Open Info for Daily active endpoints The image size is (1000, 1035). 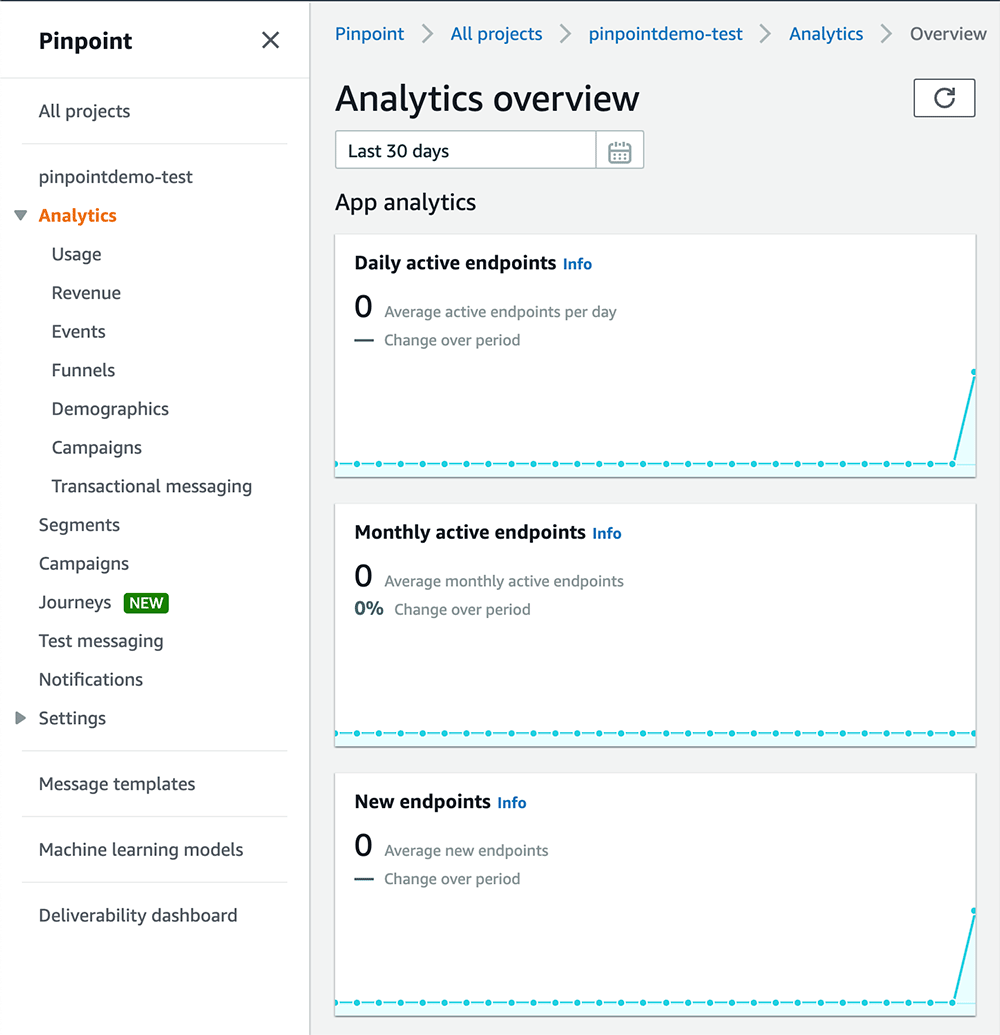(x=577, y=264)
